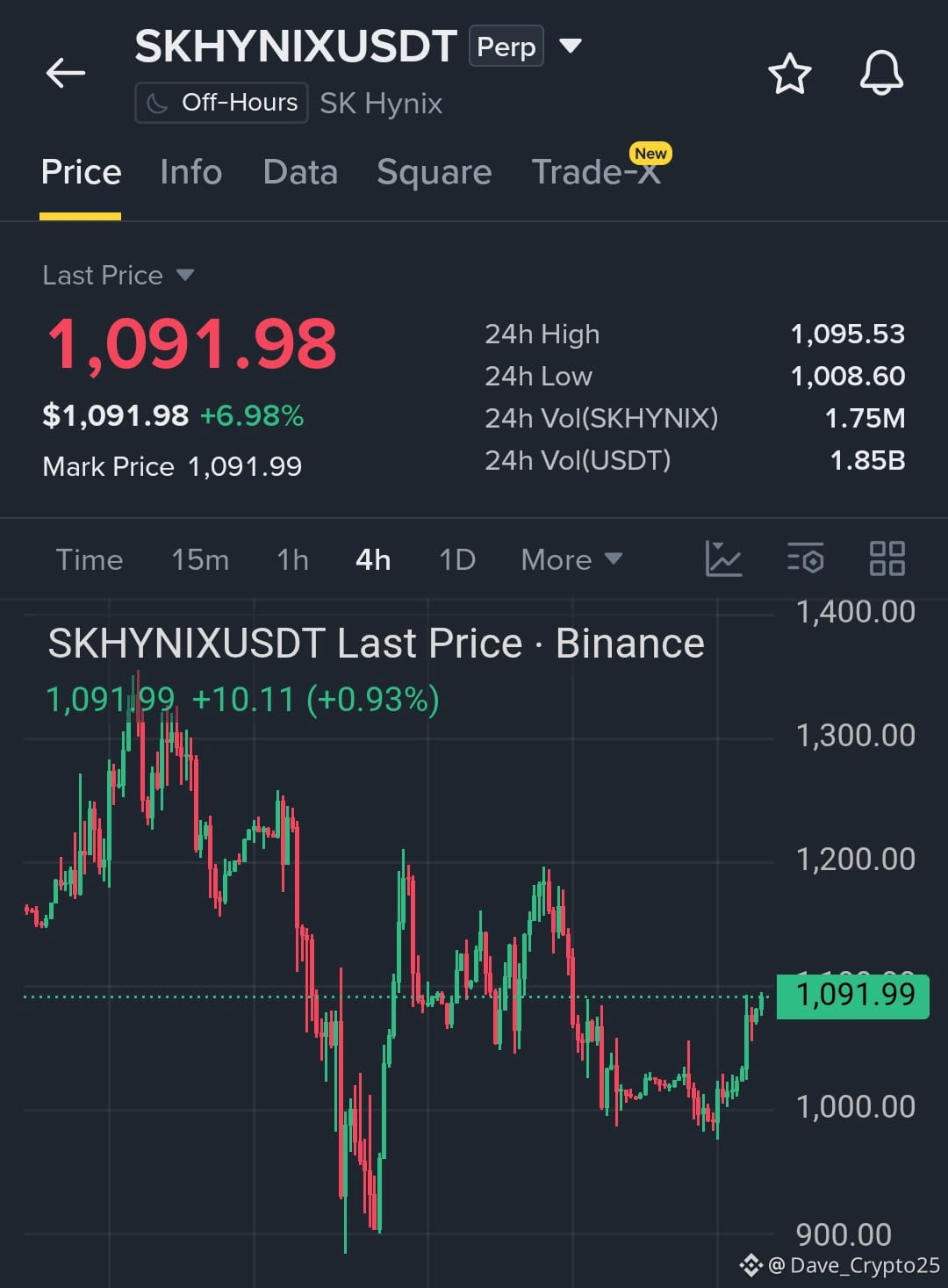Add SKHYNIXUSDT to favorites with star icon
The image size is (948, 1288).
[x=789, y=73]
